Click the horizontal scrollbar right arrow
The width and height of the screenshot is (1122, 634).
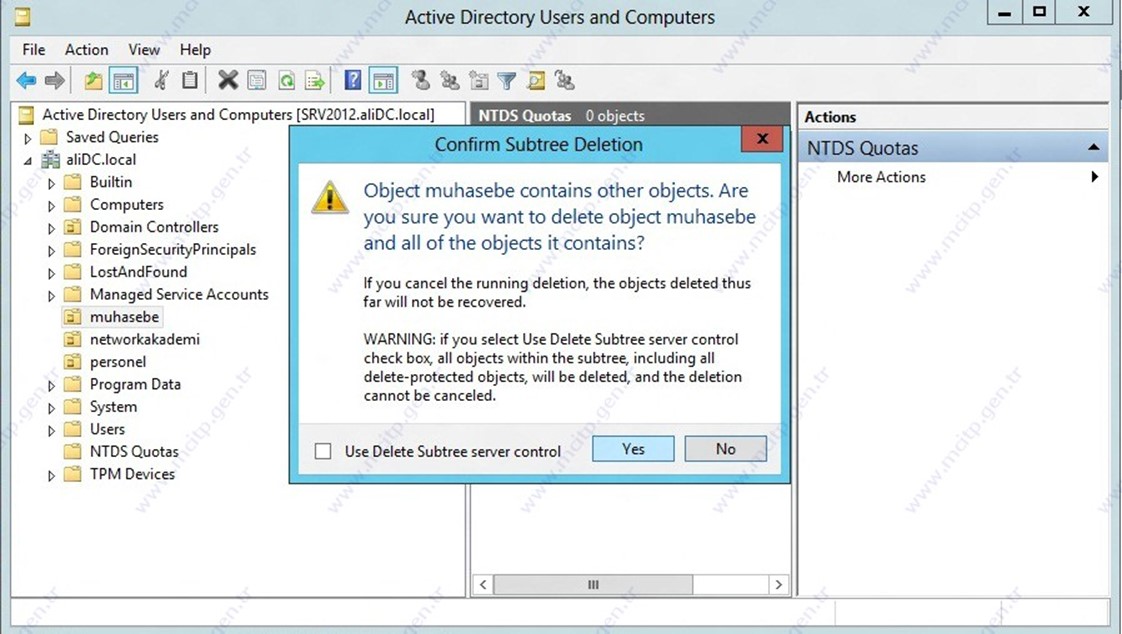tap(779, 585)
